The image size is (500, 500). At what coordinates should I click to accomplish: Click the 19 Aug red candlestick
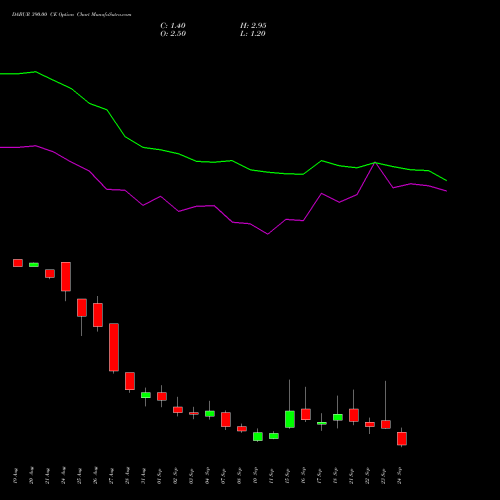[x=18, y=263]
